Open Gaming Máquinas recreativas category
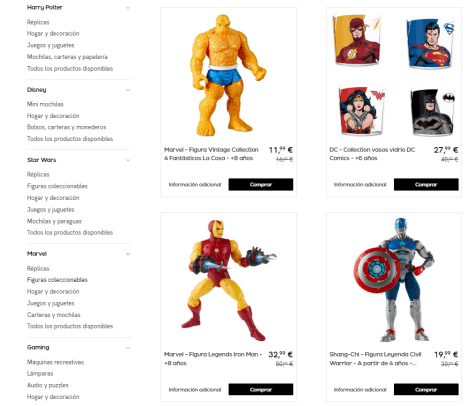 55,362
